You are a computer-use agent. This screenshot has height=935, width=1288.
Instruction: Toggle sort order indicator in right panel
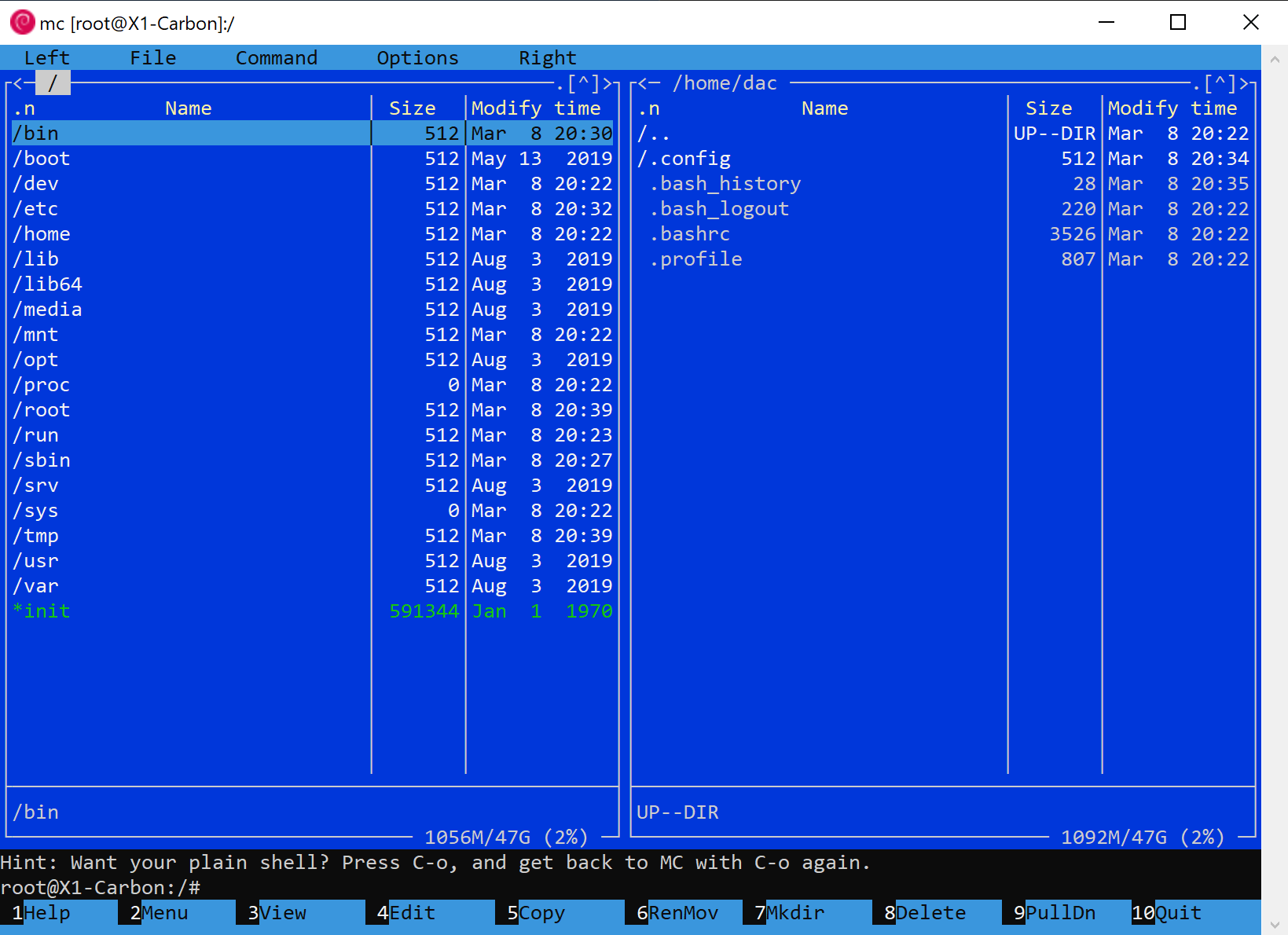click(x=648, y=108)
